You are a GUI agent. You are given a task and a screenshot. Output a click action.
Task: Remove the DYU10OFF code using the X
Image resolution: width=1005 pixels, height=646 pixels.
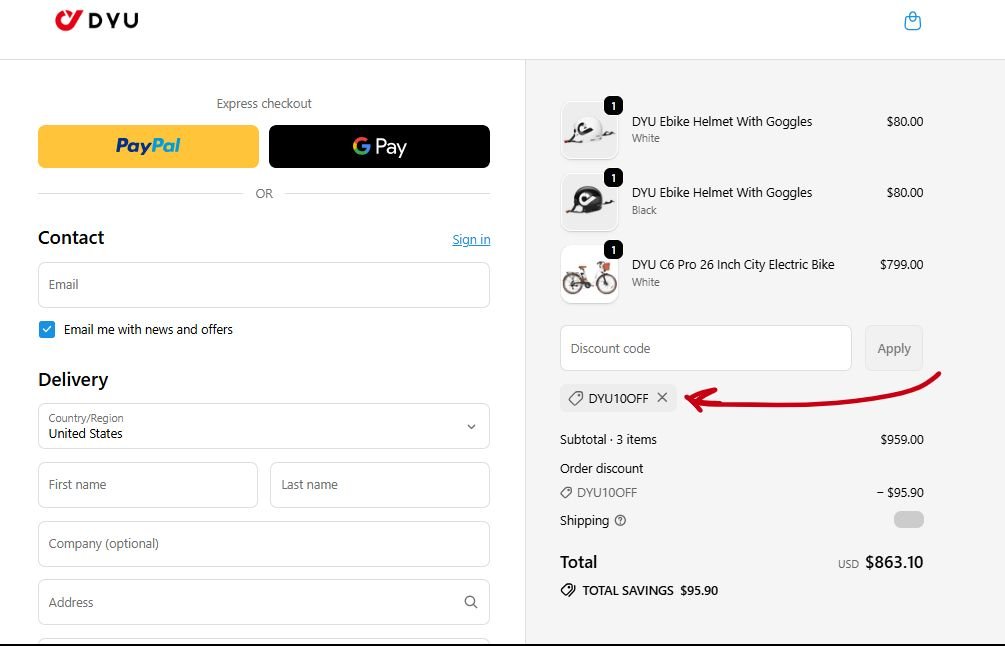pos(662,397)
